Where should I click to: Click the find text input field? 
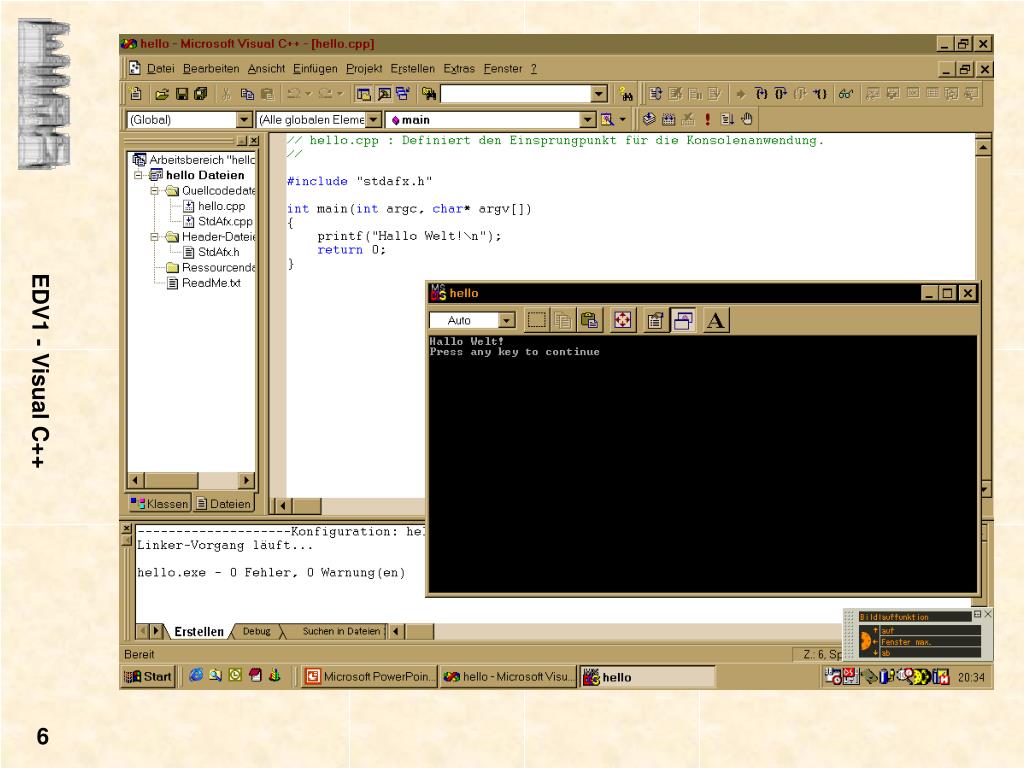coord(516,94)
